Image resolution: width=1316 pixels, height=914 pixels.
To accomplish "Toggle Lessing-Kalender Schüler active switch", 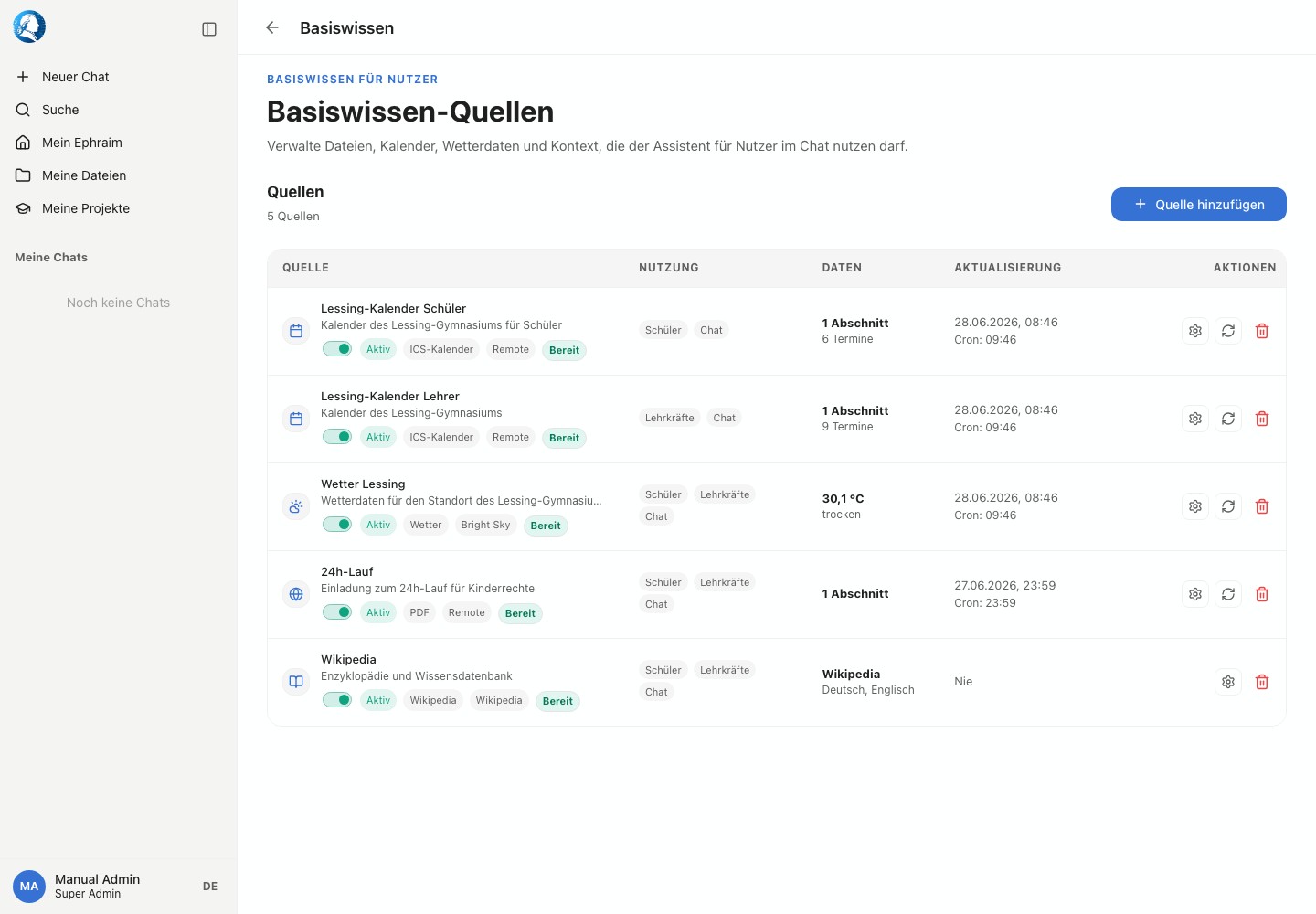I will 337,349.
